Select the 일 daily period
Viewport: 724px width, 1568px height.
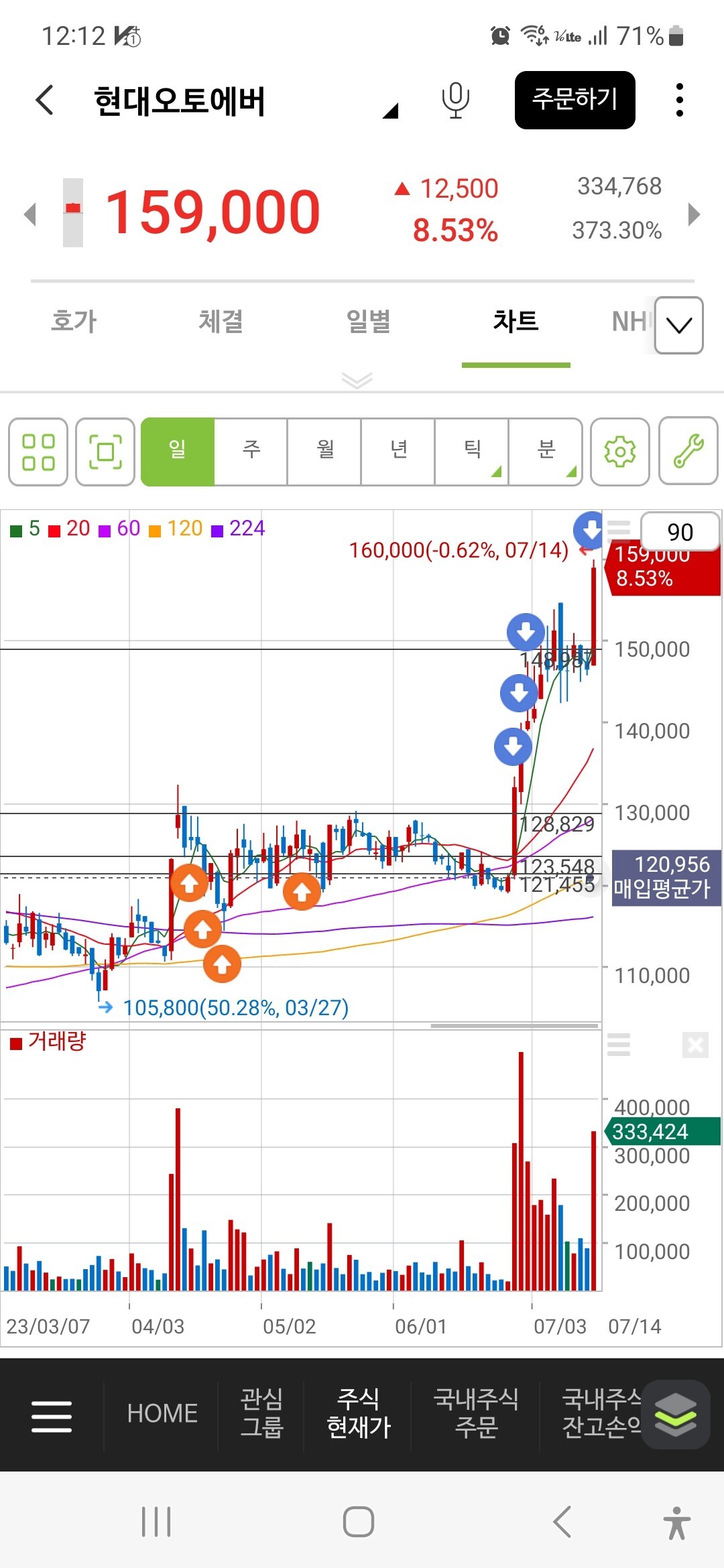coord(178,452)
